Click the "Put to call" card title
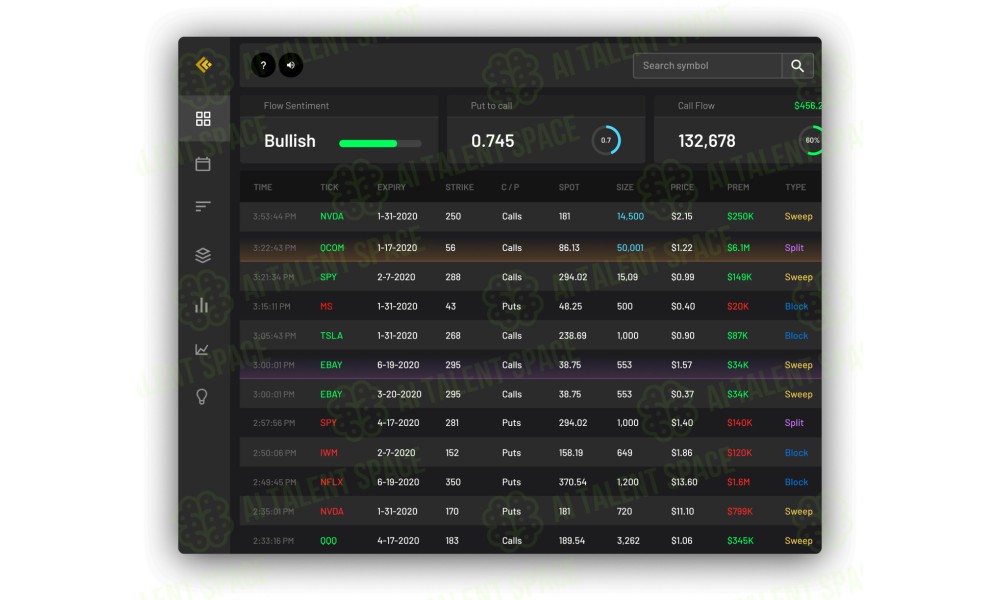Image resolution: width=1000 pixels, height=600 pixels. click(x=491, y=106)
